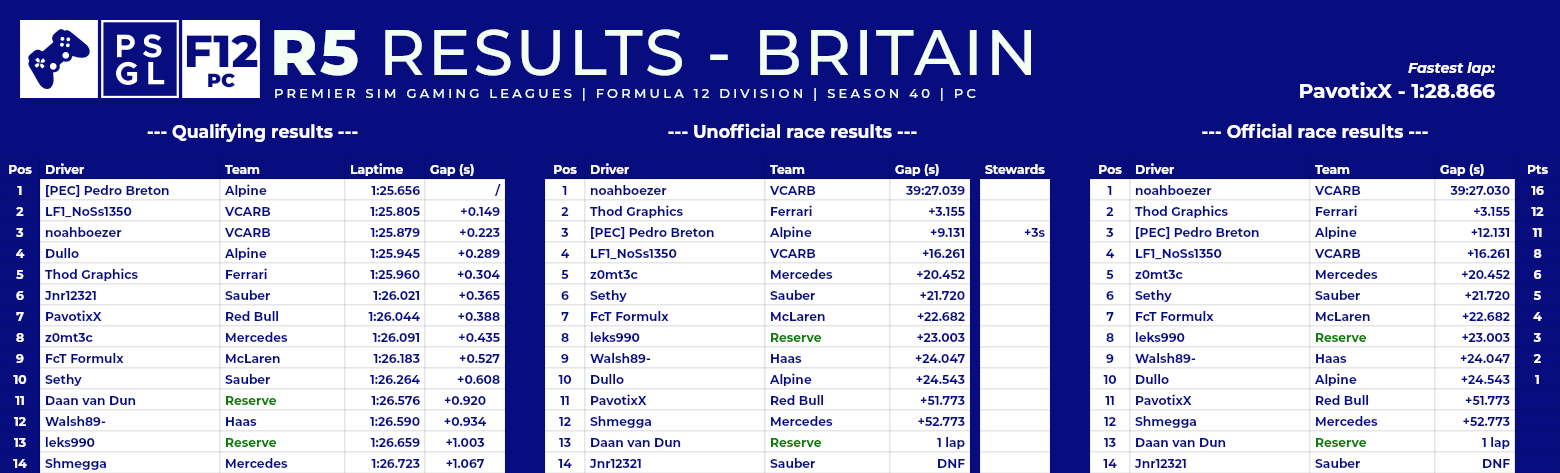This screenshot has height=473, width=1560.
Task: Click the PSGL logo box
Action: pos(139,59)
